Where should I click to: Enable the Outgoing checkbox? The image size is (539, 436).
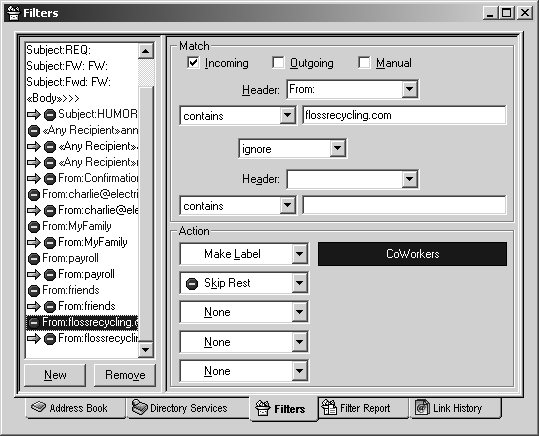click(x=278, y=63)
